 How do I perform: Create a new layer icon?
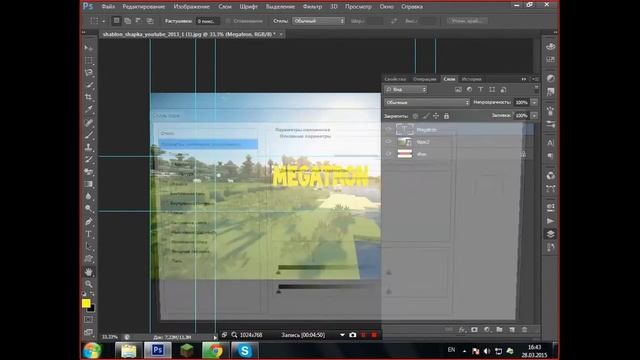[x=512, y=329]
